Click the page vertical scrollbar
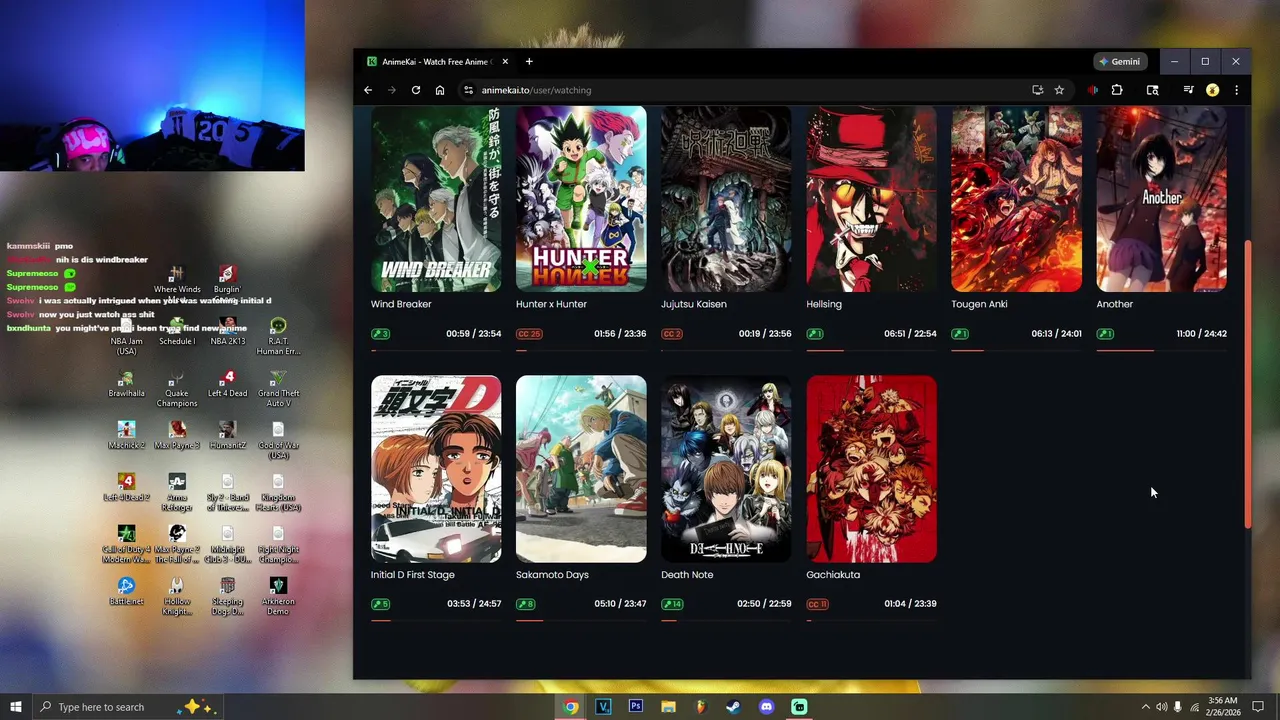Viewport: 1280px width, 720px height. coord(1247,384)
